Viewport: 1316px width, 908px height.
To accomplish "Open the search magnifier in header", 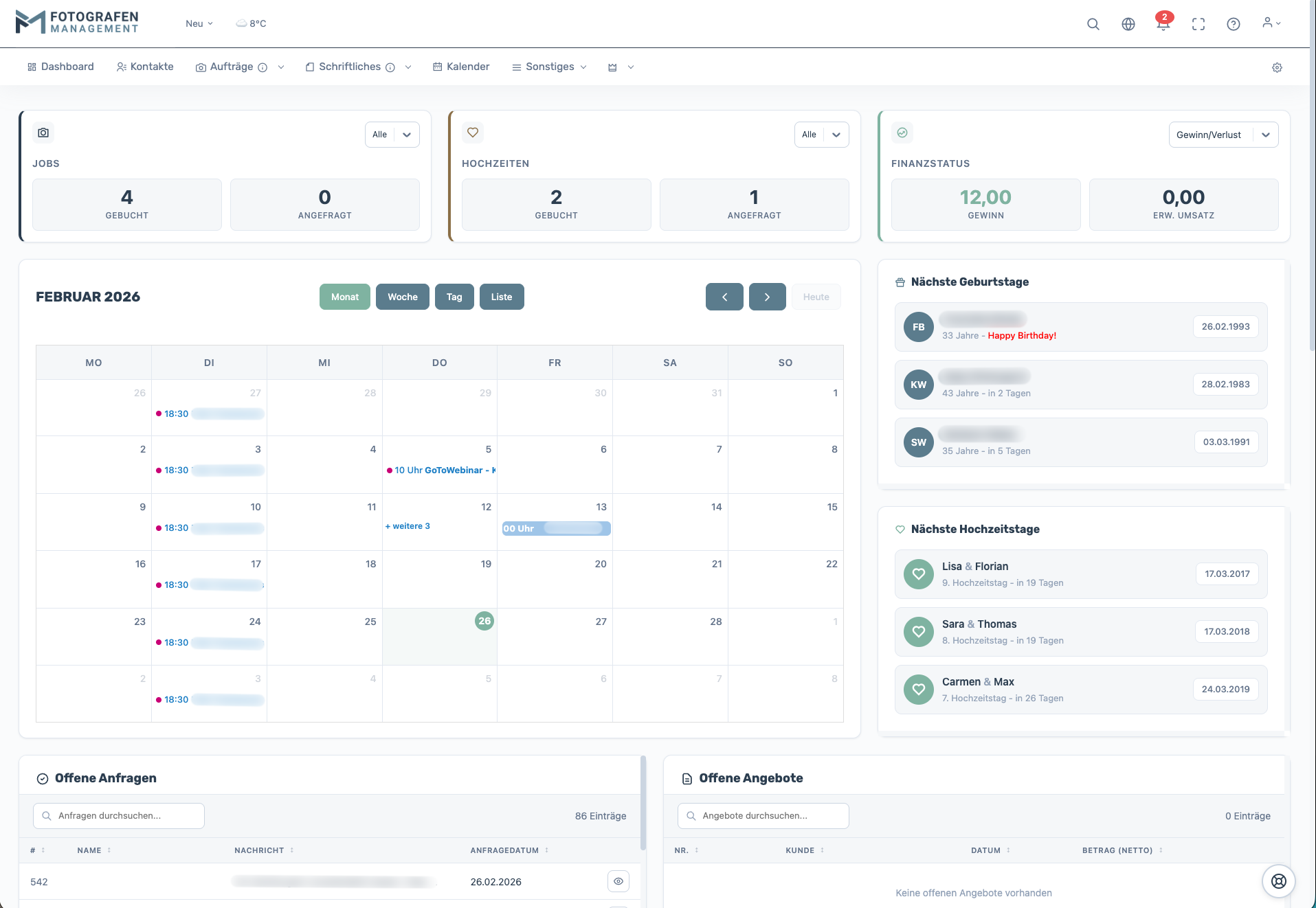I will click(x=1093, y=24).
